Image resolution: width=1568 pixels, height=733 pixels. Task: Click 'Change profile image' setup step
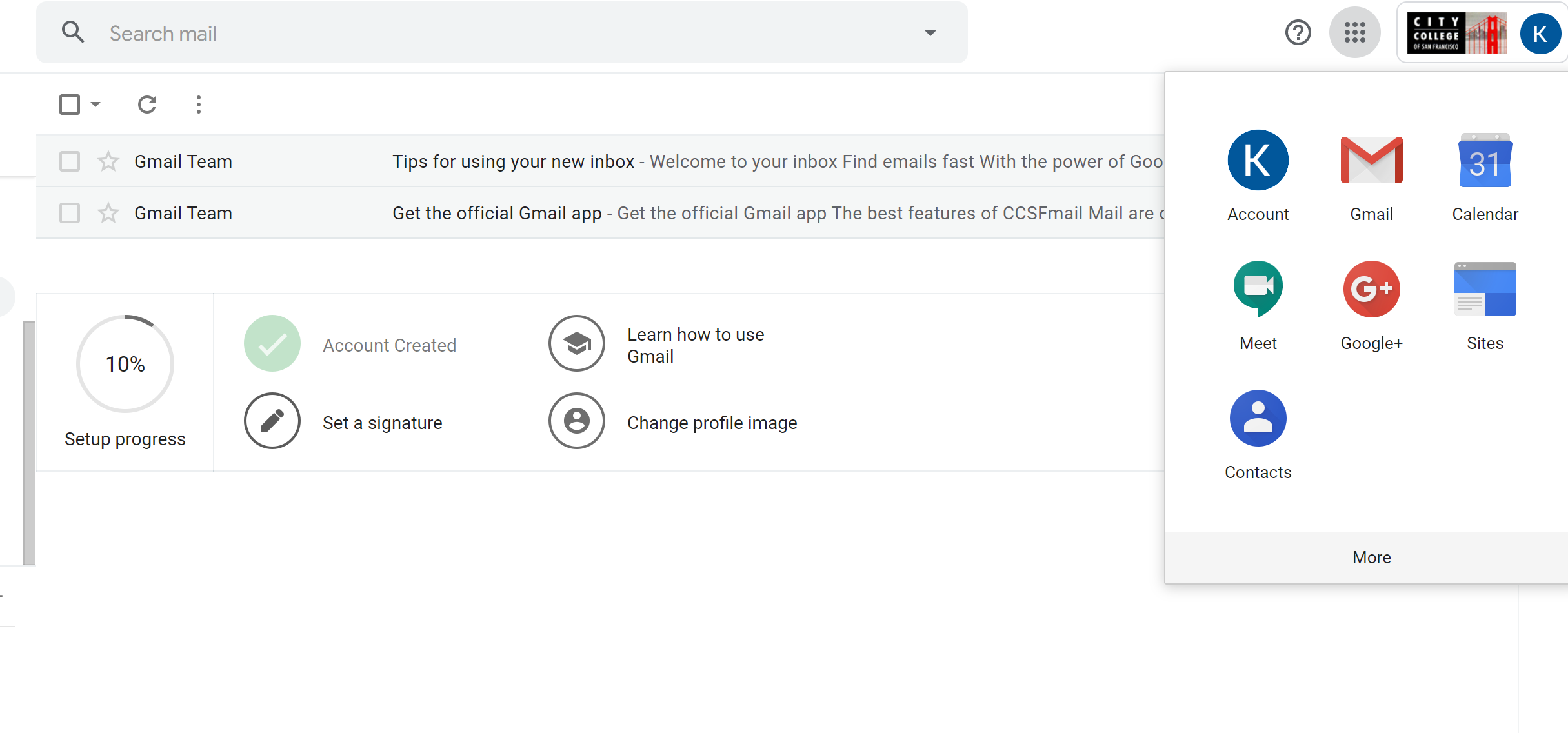712,423
